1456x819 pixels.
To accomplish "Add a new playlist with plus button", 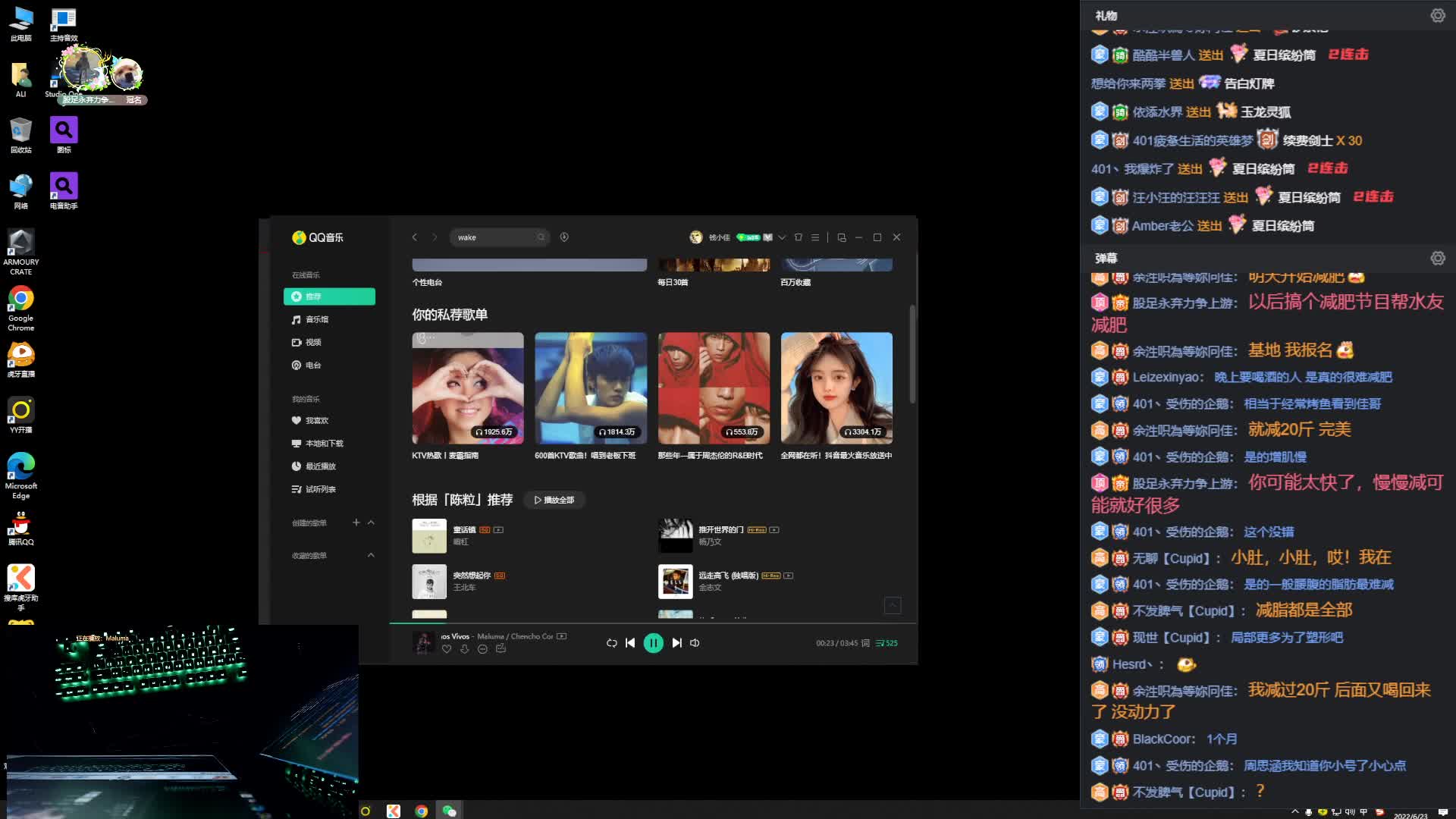I will point(356,522).
